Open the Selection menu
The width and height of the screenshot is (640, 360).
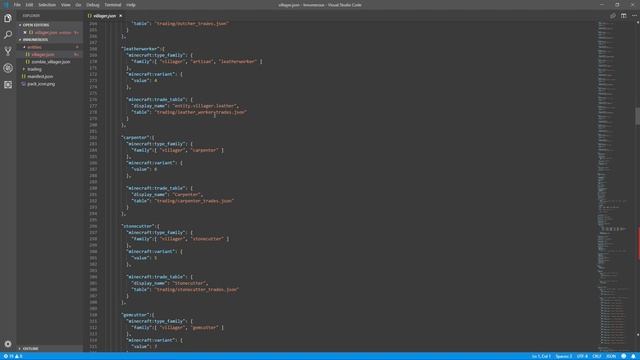click(x=47, y=5)
